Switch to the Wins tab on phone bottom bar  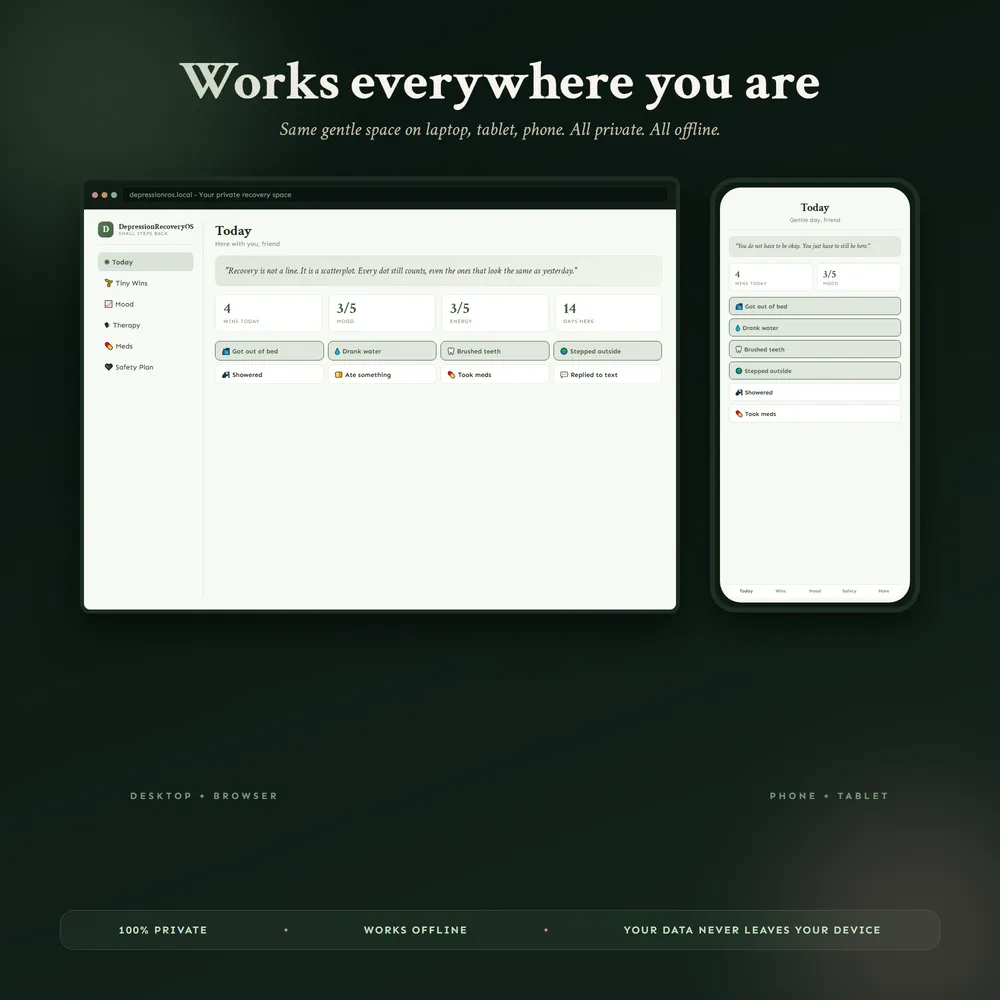point(781,591)
